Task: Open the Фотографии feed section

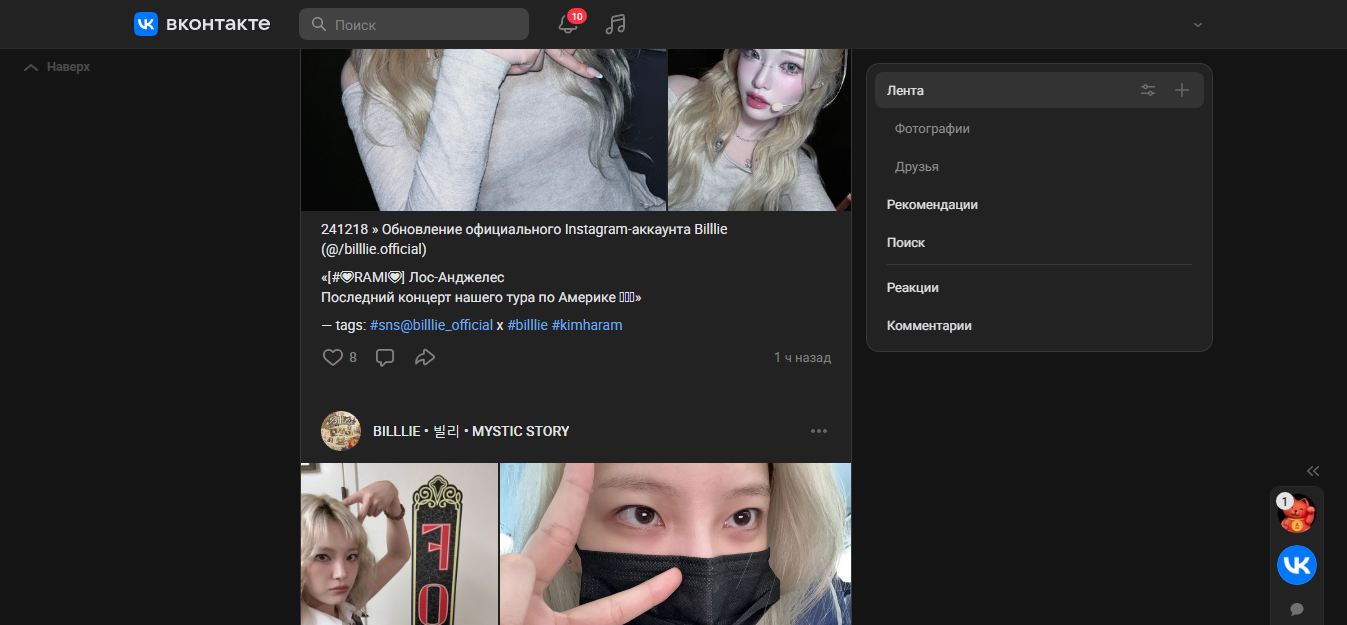Action: point(932,128)
